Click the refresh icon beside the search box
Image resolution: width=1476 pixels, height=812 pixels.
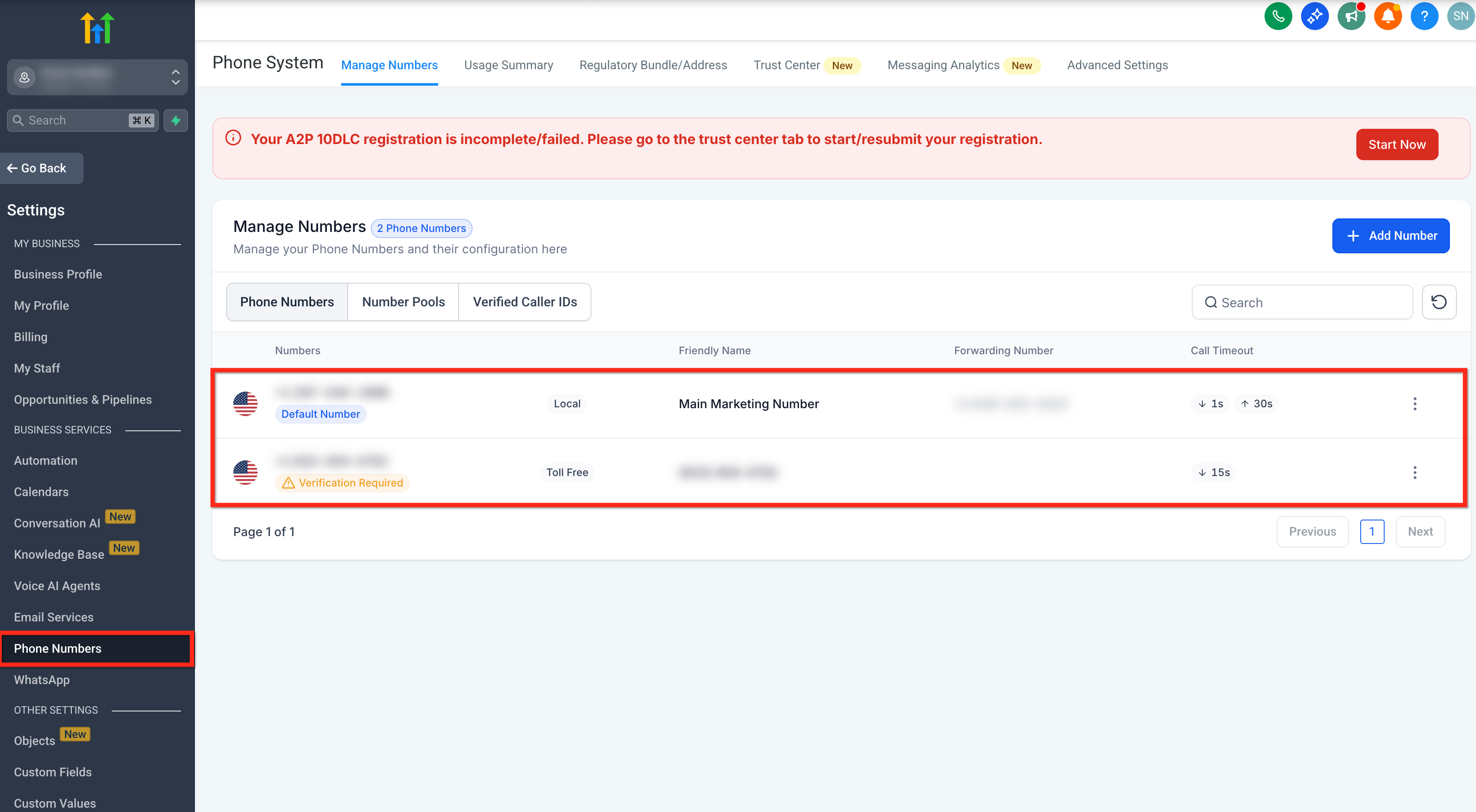(1439, 302)
